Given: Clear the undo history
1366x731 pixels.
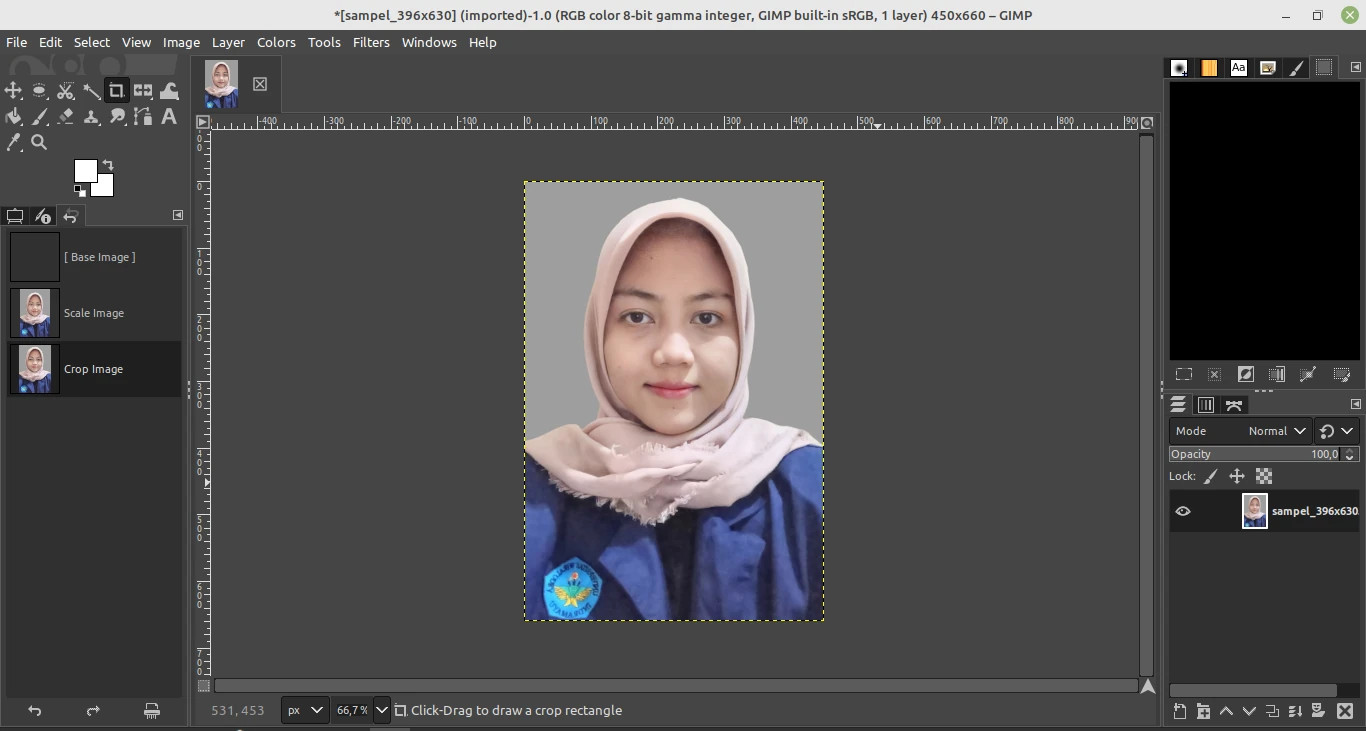Looking at the screenshot, I should (151, 711).
